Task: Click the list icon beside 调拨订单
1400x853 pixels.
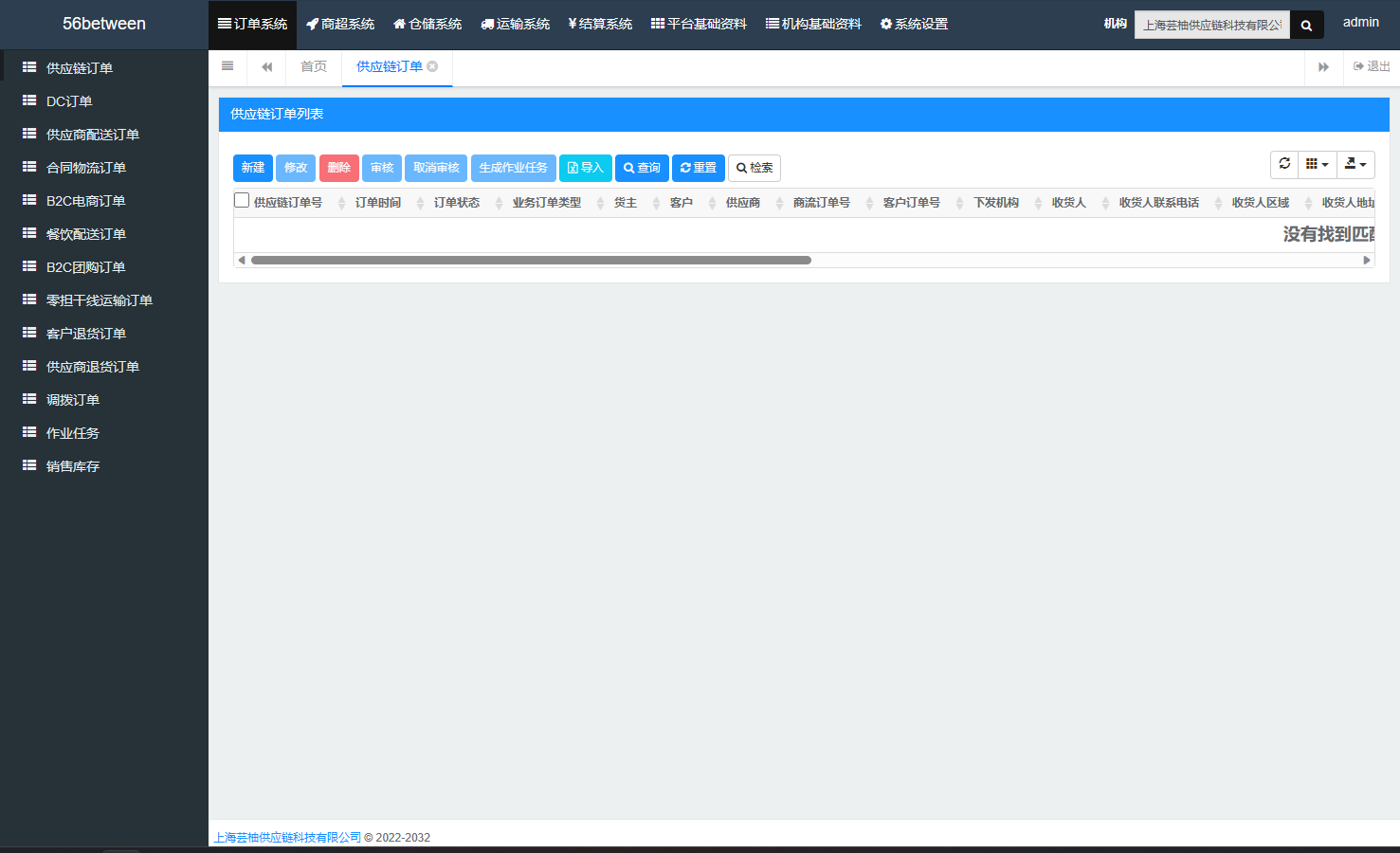Action: (29, 399)
